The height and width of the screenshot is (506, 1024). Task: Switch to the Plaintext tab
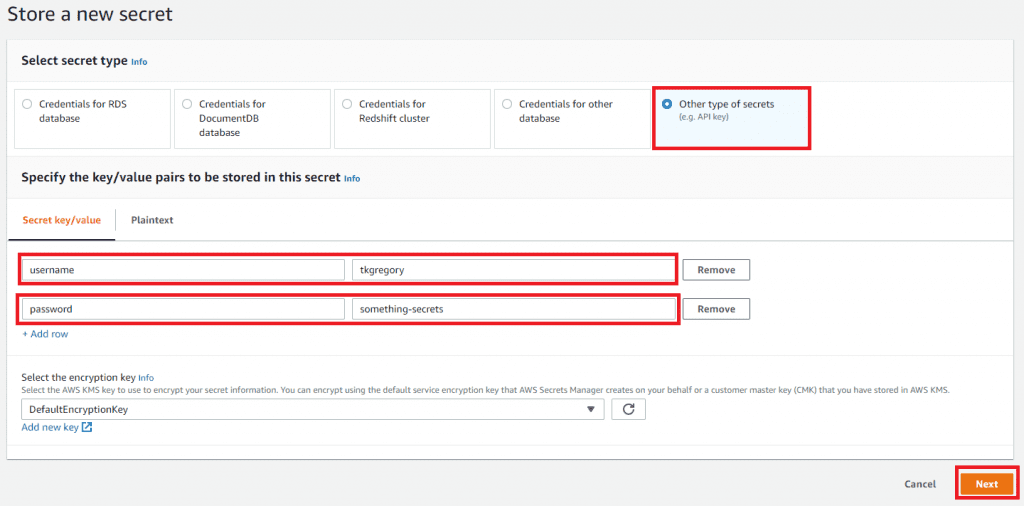coord(152,220)
